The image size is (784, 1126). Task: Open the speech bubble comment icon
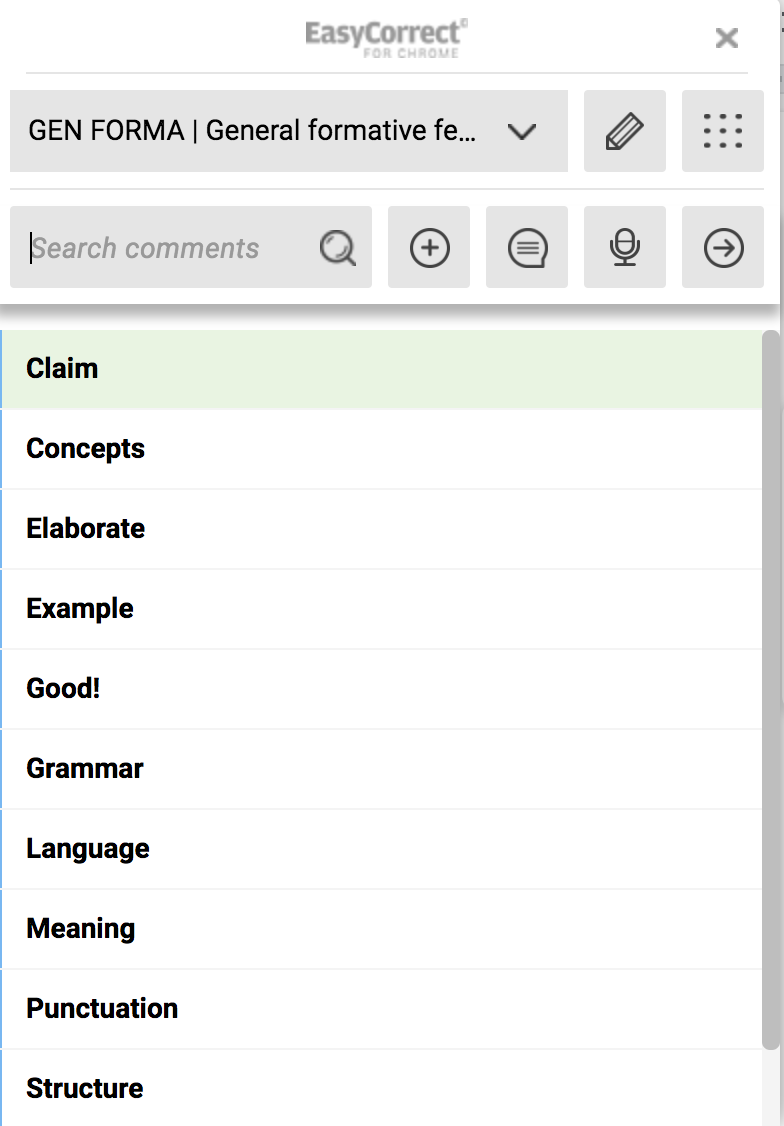[x=527, y=248]
